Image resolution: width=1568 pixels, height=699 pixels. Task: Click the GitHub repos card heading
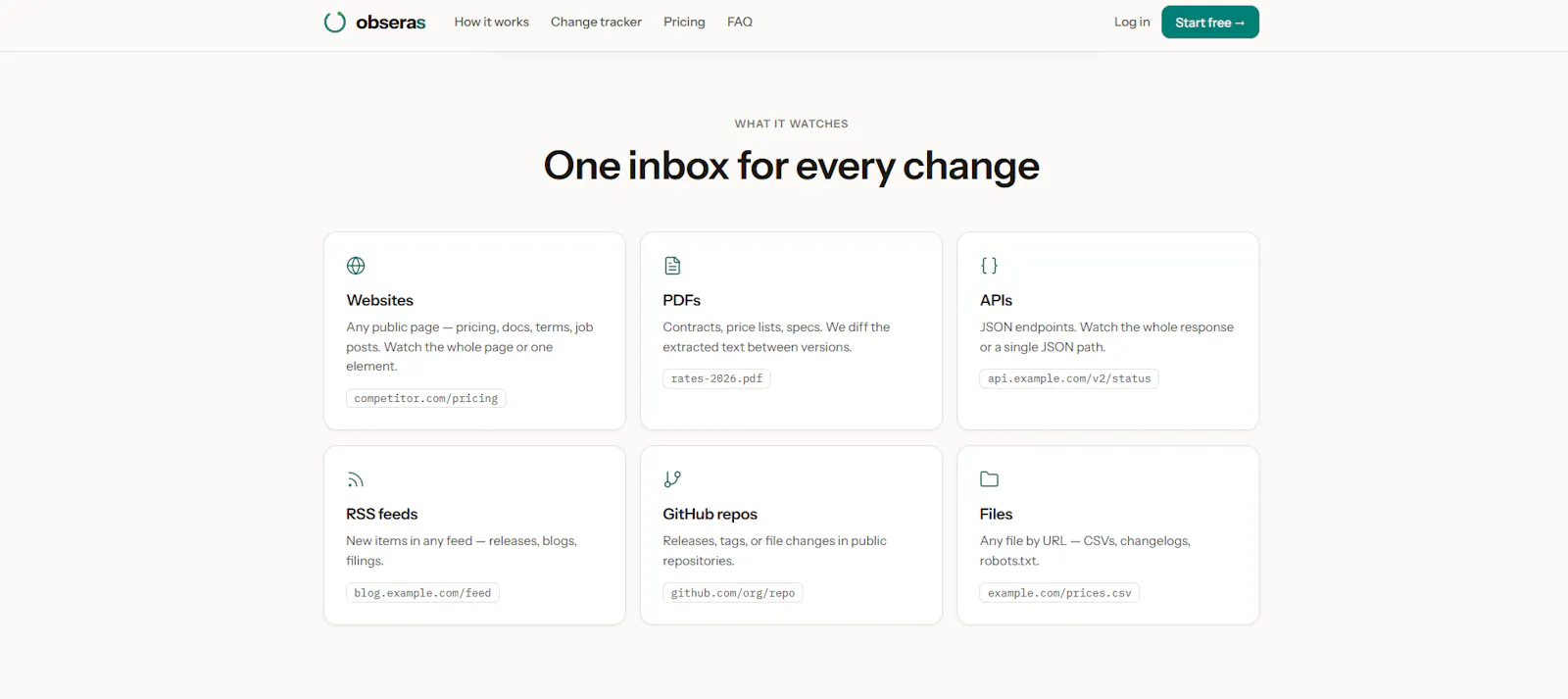(x=710, y=514)
